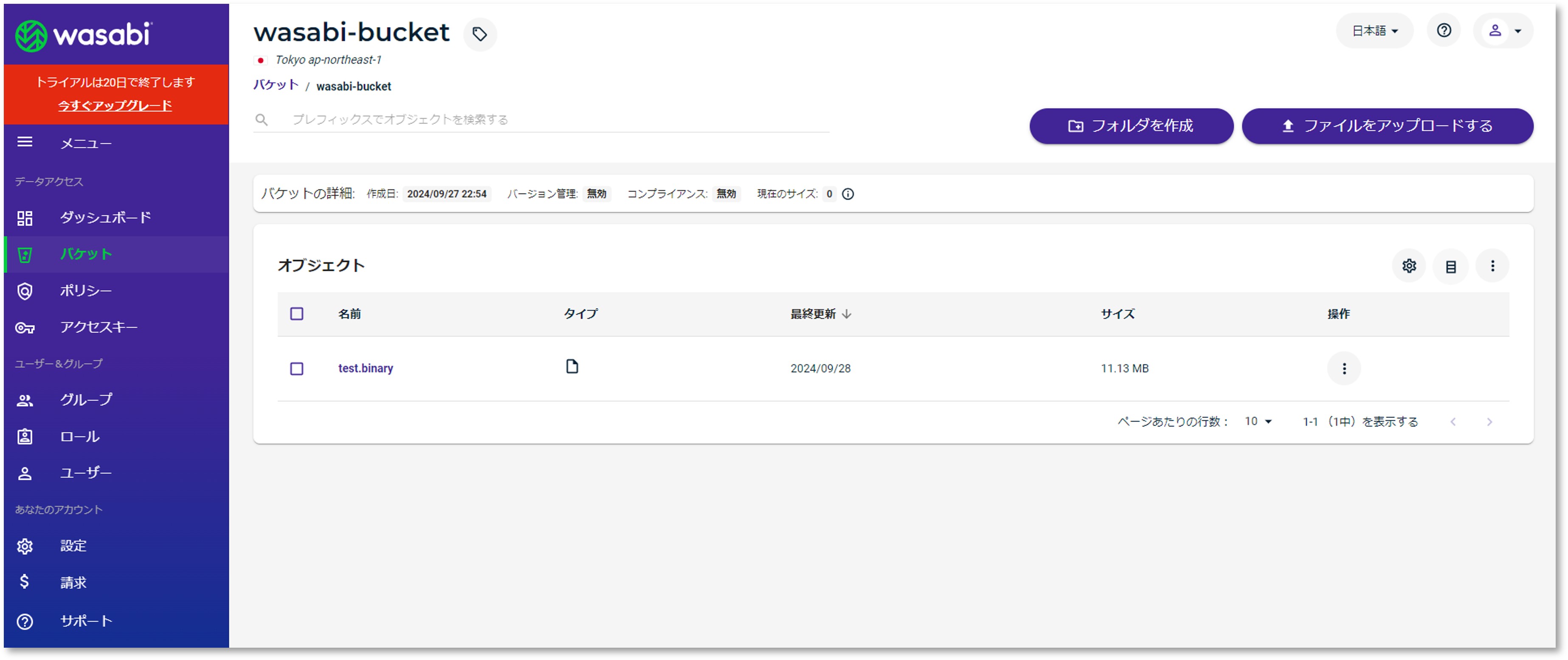Toggle the object list view icon

(1450, 266)
